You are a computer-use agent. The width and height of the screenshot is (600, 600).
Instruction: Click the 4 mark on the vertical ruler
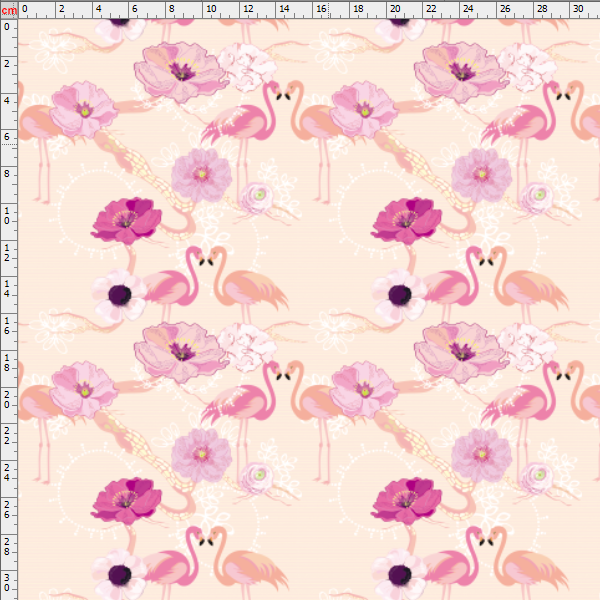coord(7,101)
